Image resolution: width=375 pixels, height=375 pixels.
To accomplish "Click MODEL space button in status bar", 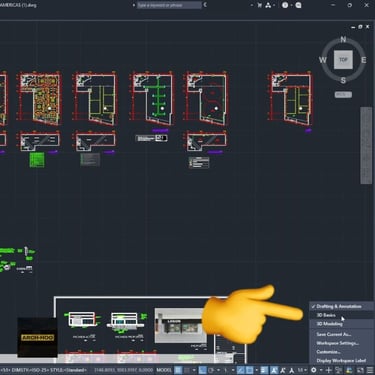I will click(x=164, y=370).
